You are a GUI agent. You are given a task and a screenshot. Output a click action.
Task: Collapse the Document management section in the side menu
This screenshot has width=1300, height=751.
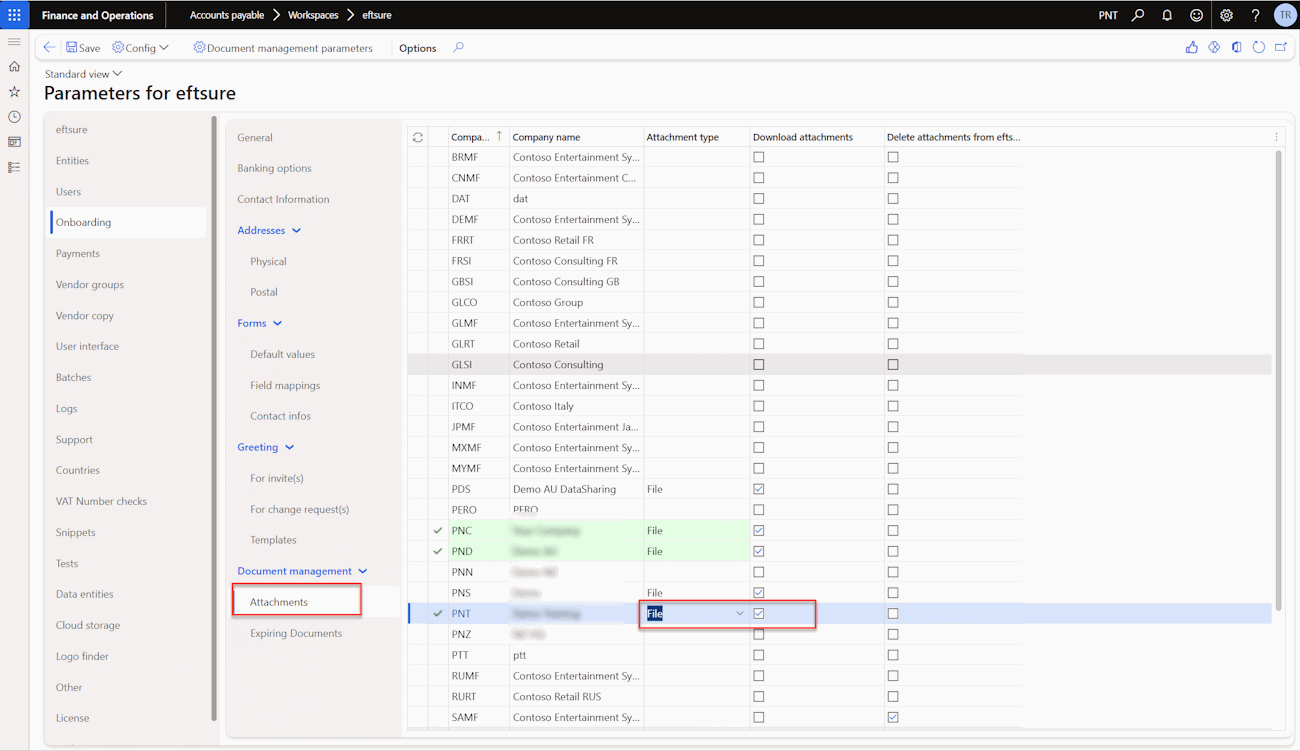tap(302, 571)
